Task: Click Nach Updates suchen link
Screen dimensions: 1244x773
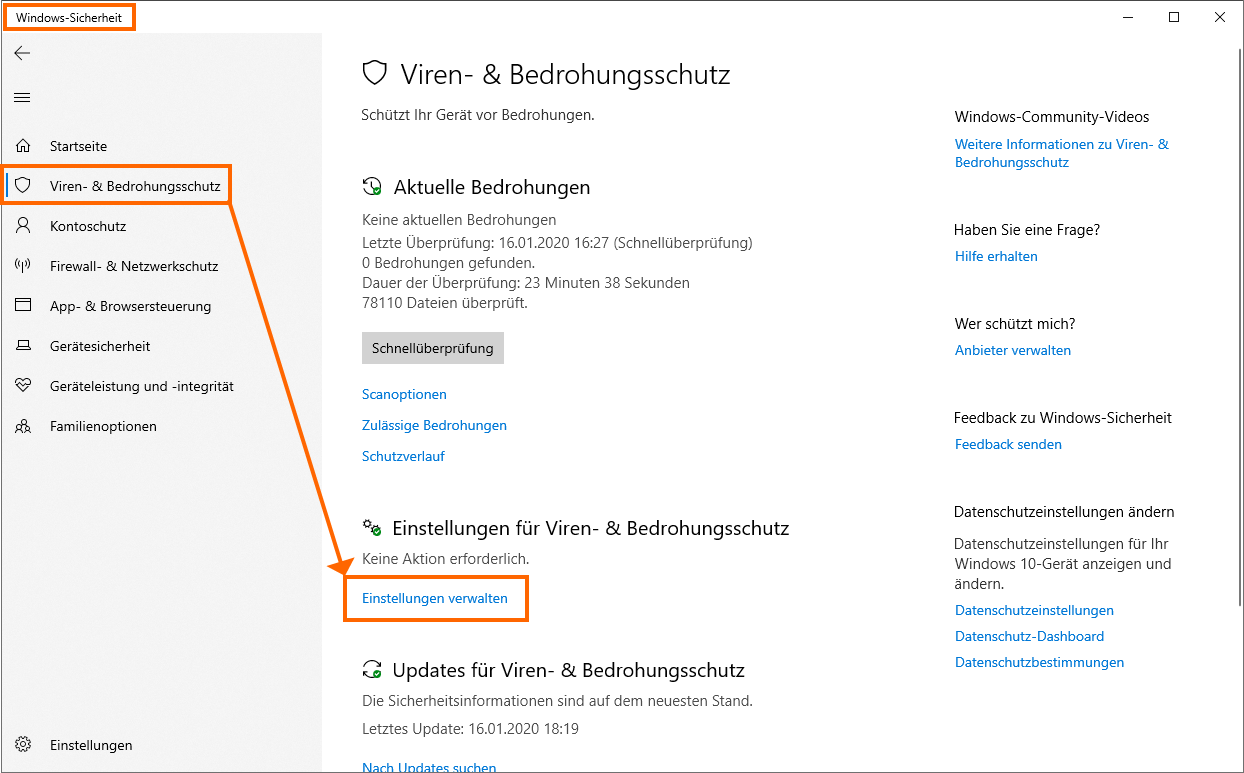Action: click(429, 767)
